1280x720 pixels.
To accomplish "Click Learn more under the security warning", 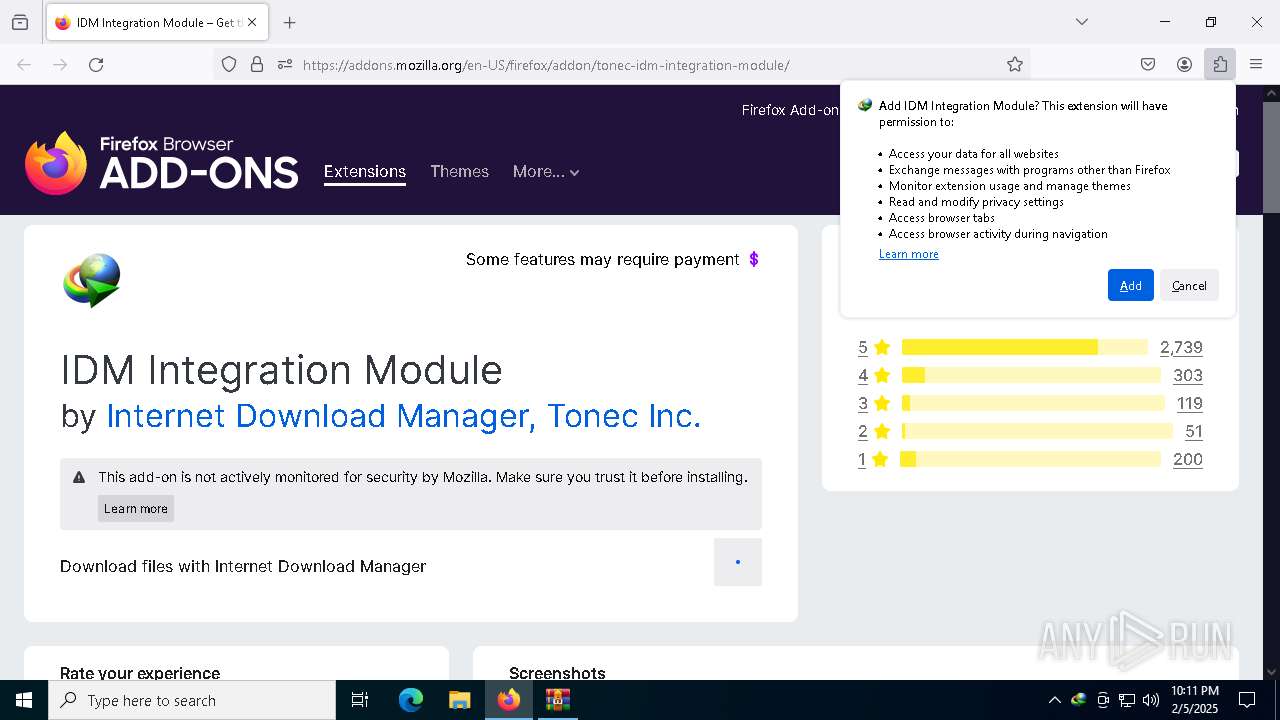I will [136, 508].
